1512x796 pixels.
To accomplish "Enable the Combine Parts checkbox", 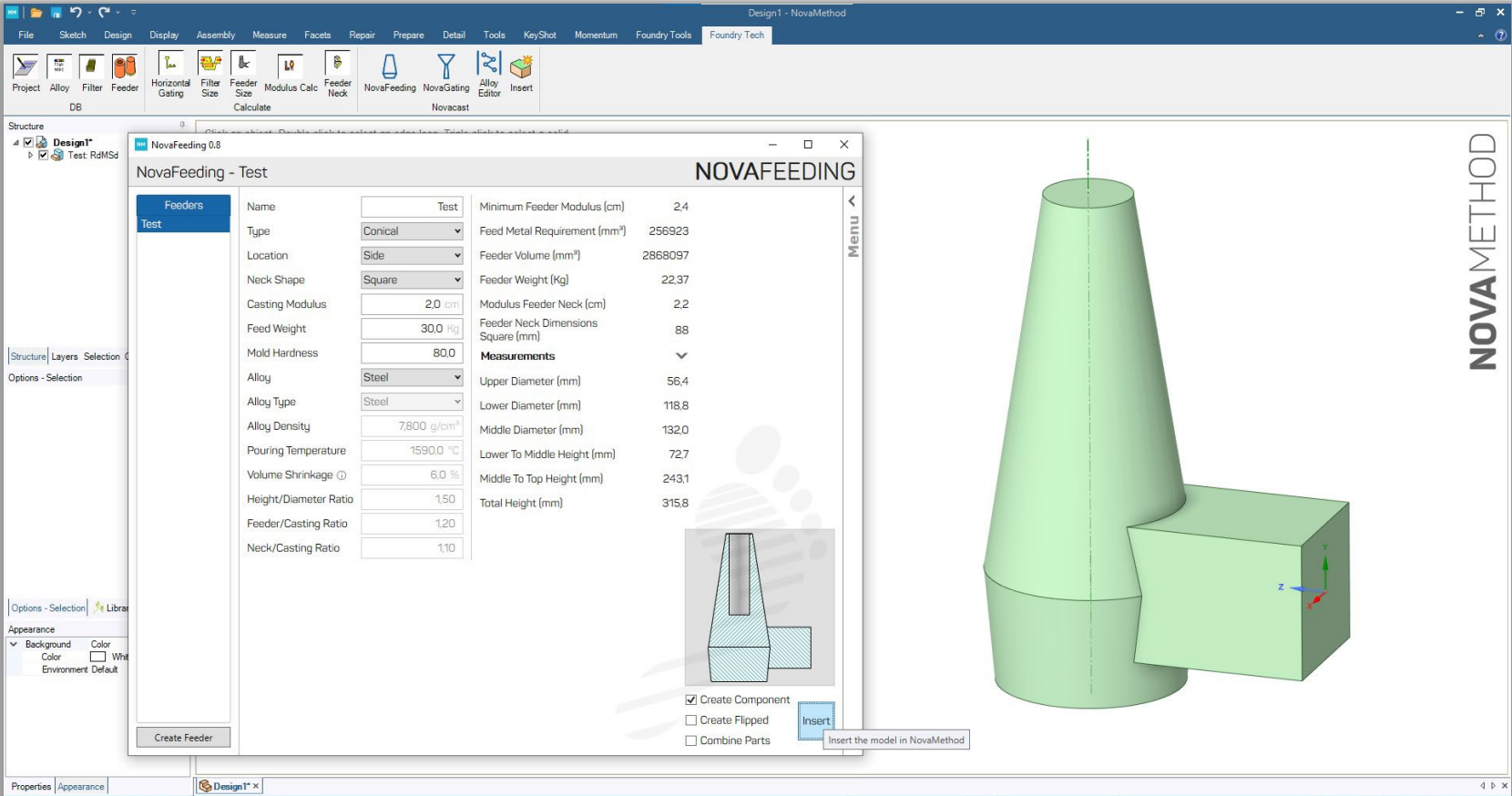I will (x=691, y=741).
